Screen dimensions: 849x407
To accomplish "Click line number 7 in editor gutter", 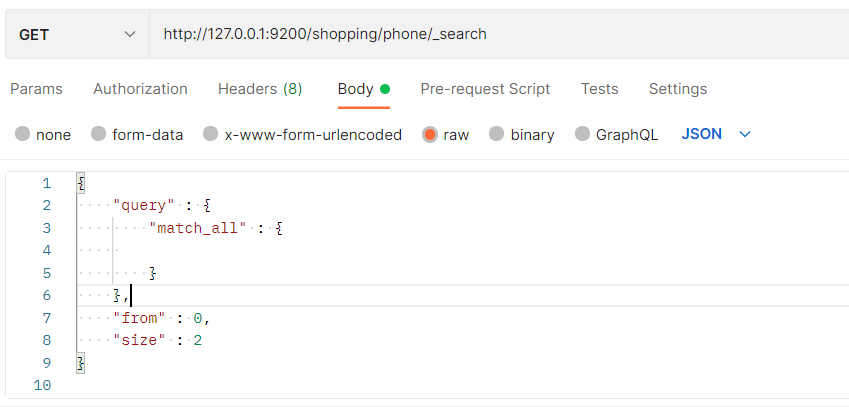I will pyautogui.click(x=46, y=318).
